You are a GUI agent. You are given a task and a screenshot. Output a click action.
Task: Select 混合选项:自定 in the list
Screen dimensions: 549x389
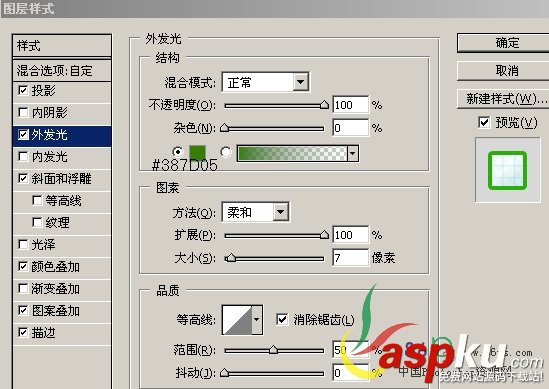tap(62, 71)
